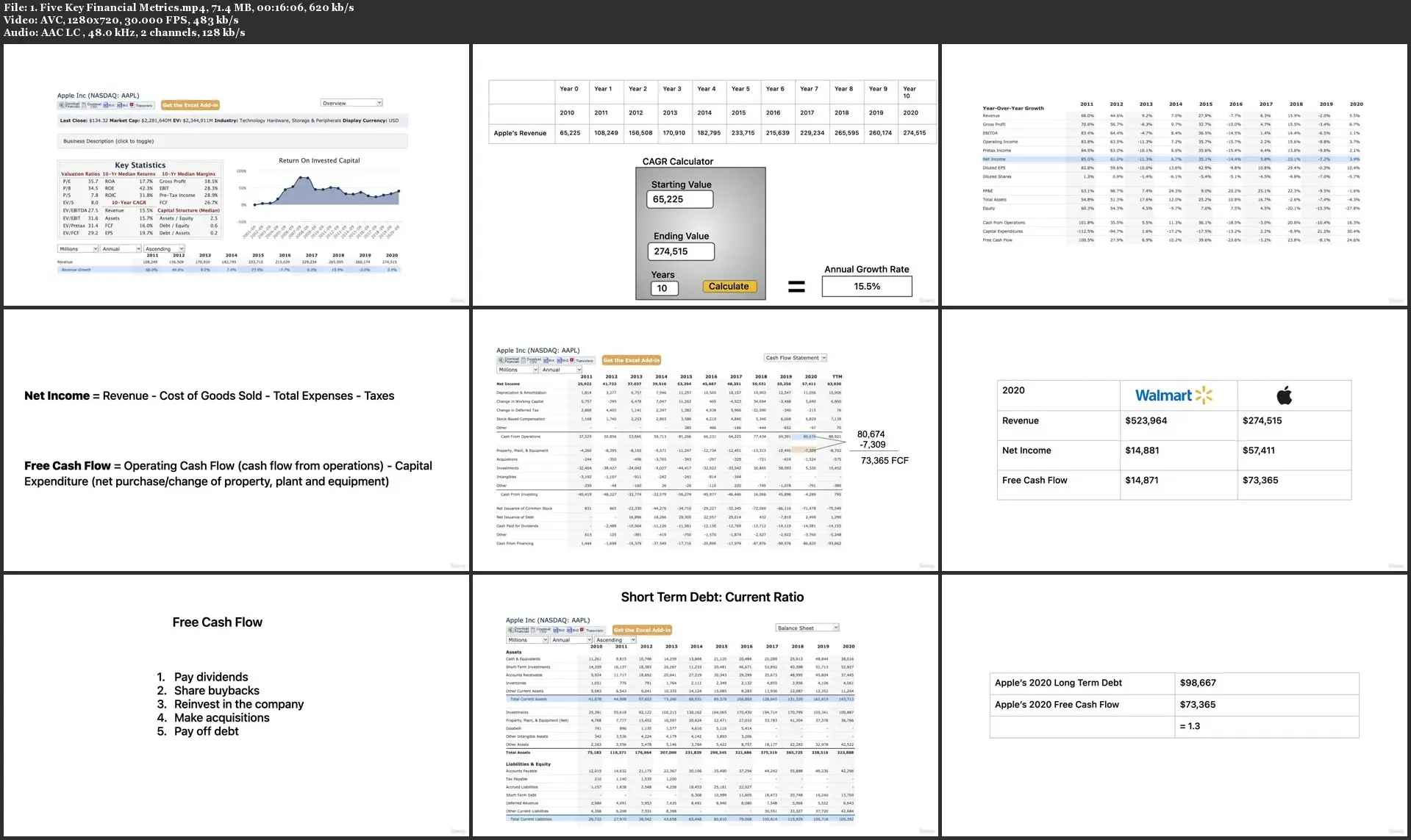Open Ascending dropdown in Balance Sheet thumbnail

point(615,640)
